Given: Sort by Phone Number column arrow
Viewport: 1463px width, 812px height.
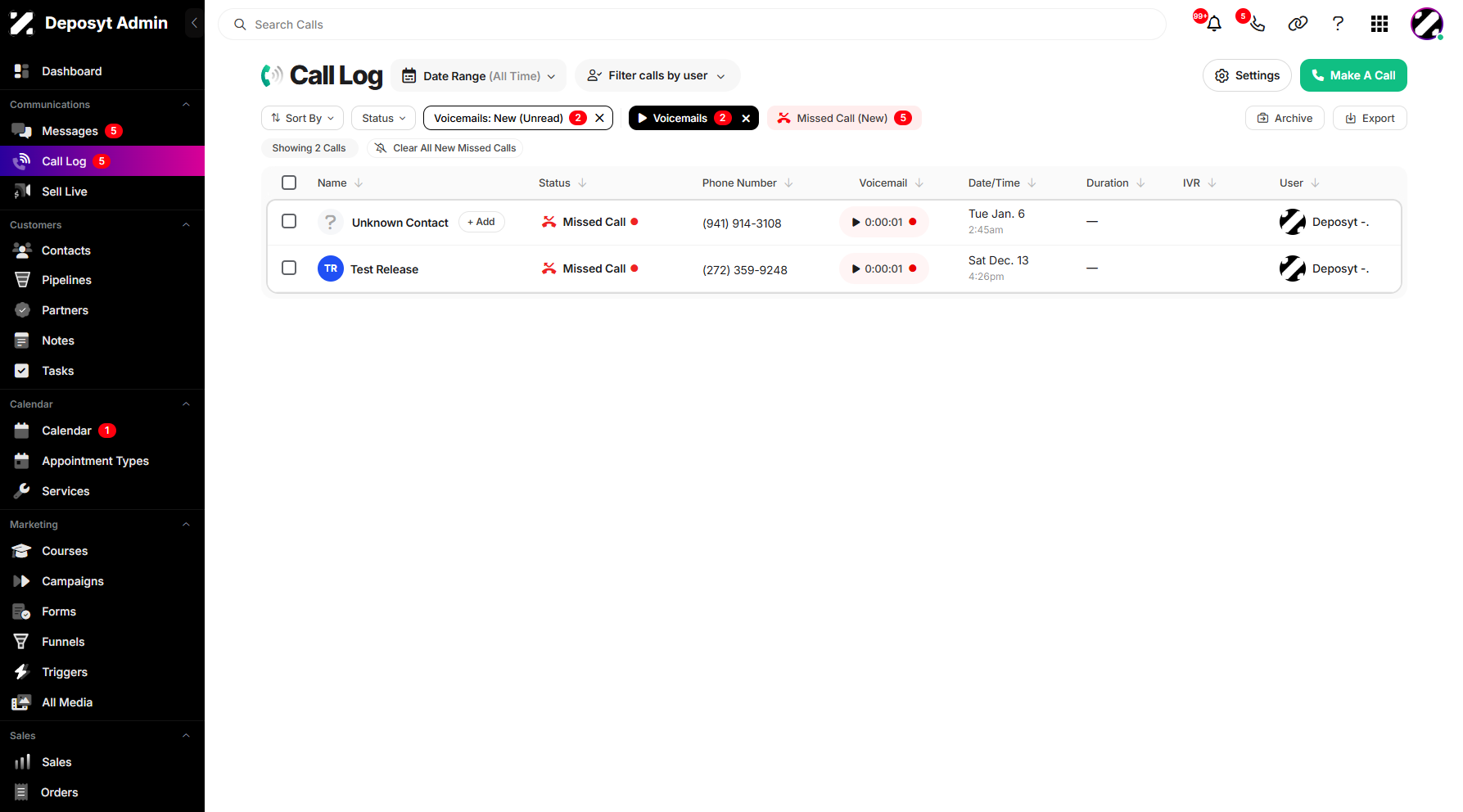Looking at the screenshot, I should click(x=788, y=183).
